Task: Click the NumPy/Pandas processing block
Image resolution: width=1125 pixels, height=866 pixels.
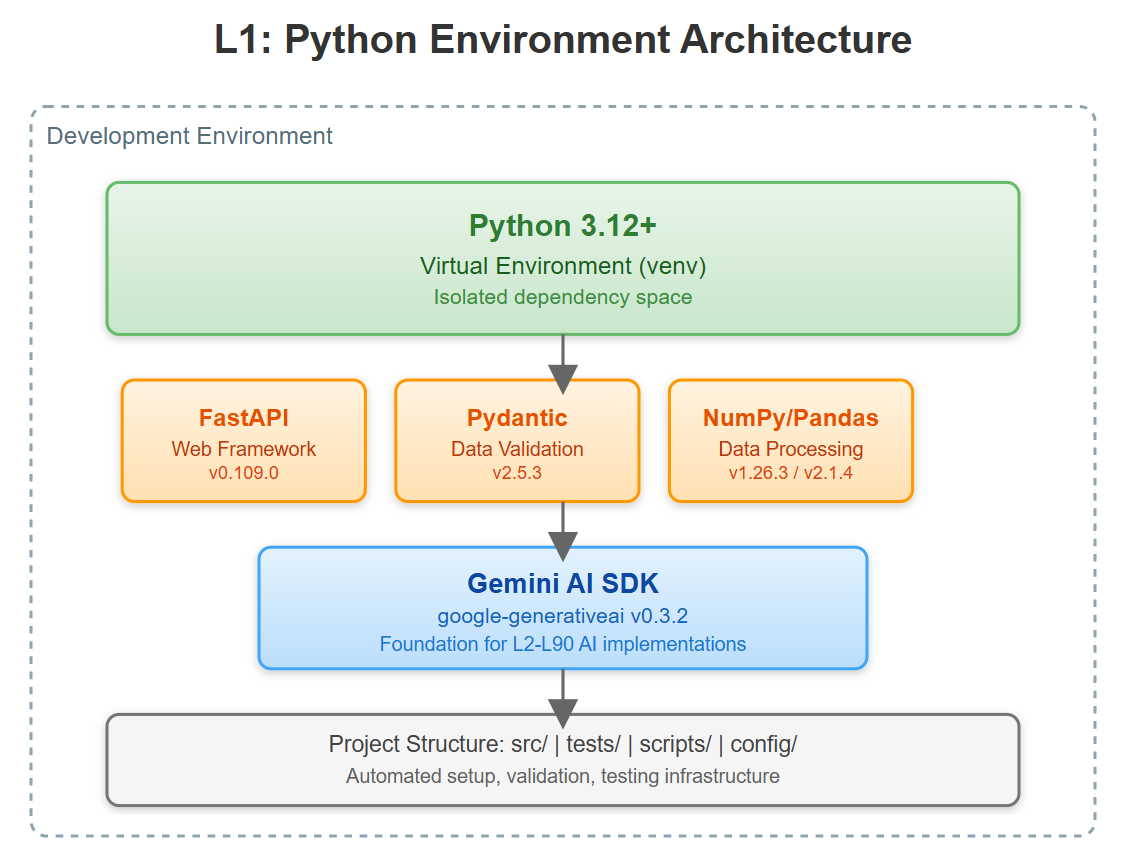Action: point(790,440)
